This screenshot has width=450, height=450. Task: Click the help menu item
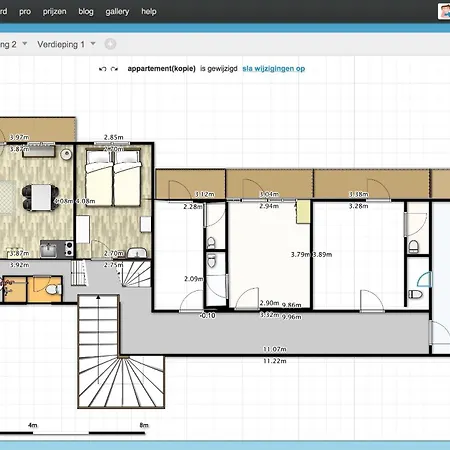(149, 12)
